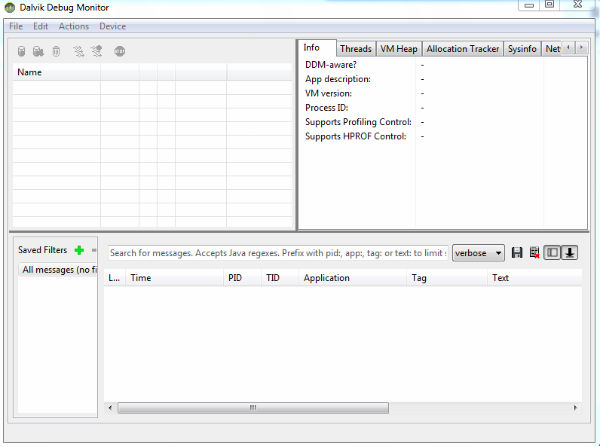
Task: Open the Device menu
Action: click(x=112, y=26)
